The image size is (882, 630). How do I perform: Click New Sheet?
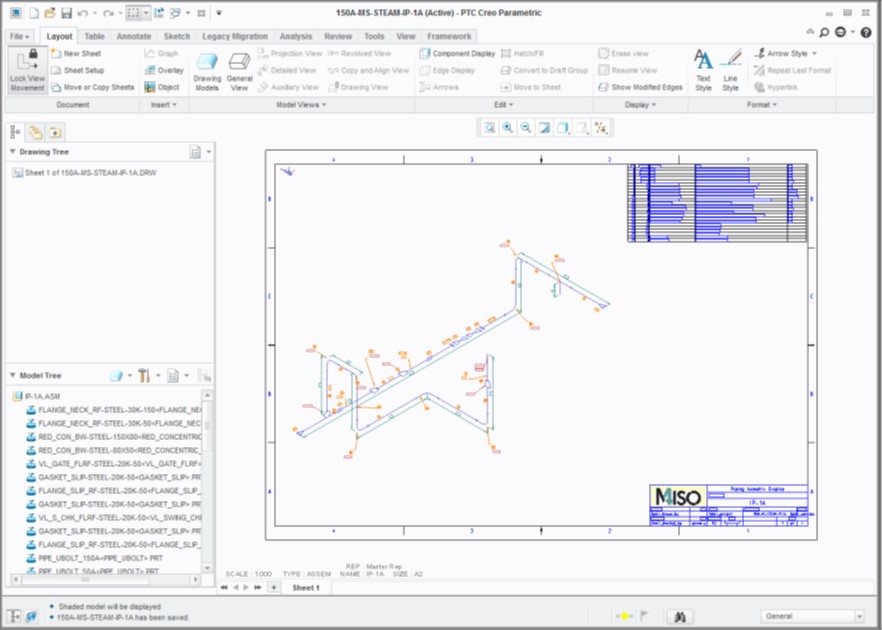click(x=76, y=53)
